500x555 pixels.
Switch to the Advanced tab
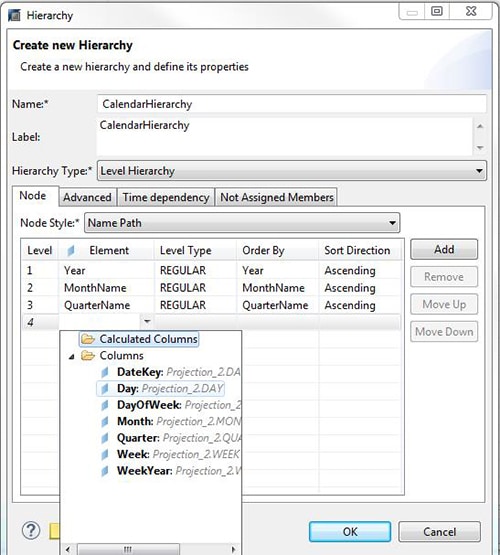click(x=87, y=198)
